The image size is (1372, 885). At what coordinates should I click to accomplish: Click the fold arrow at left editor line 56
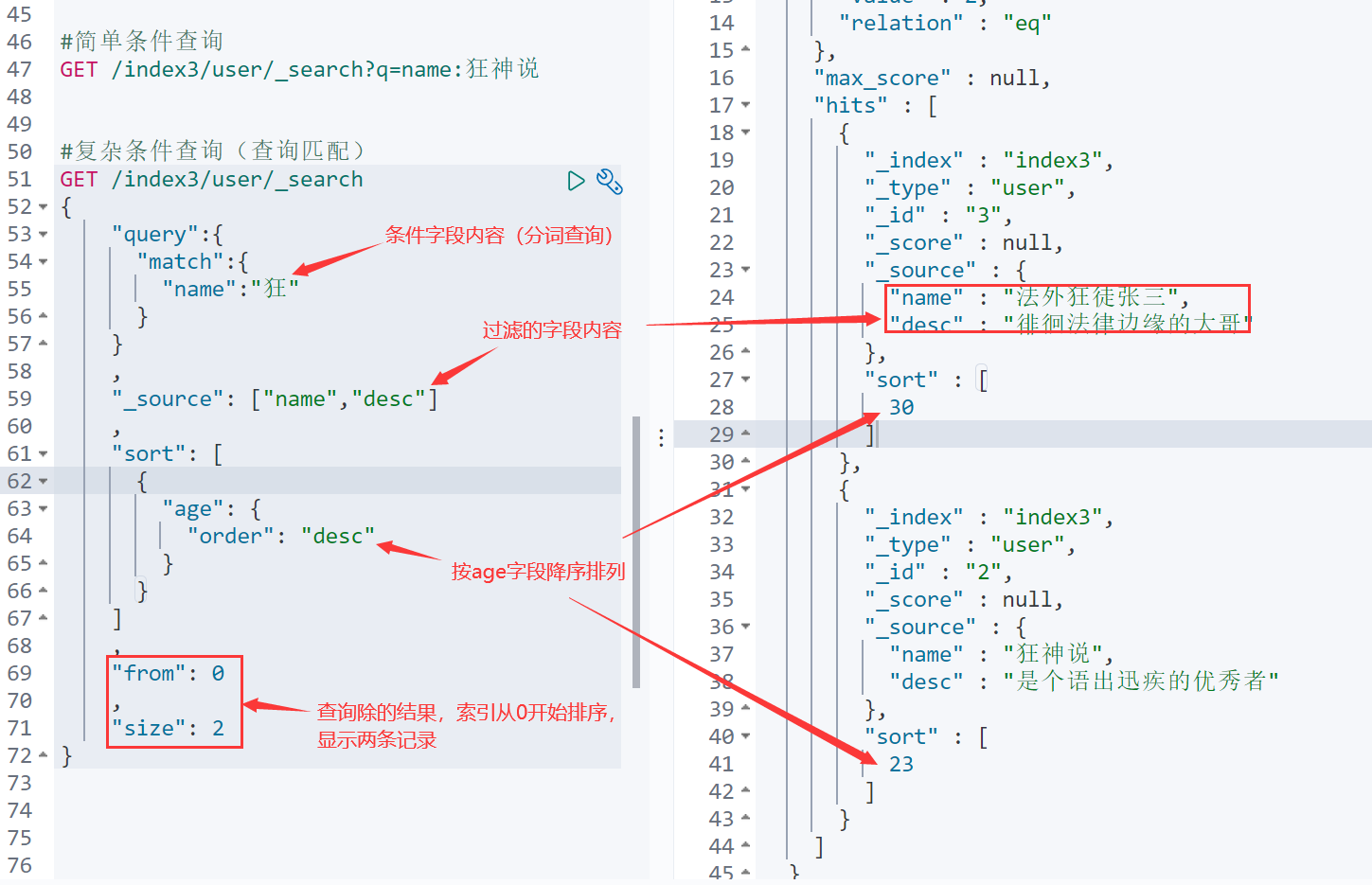click(x=44, y=316)
